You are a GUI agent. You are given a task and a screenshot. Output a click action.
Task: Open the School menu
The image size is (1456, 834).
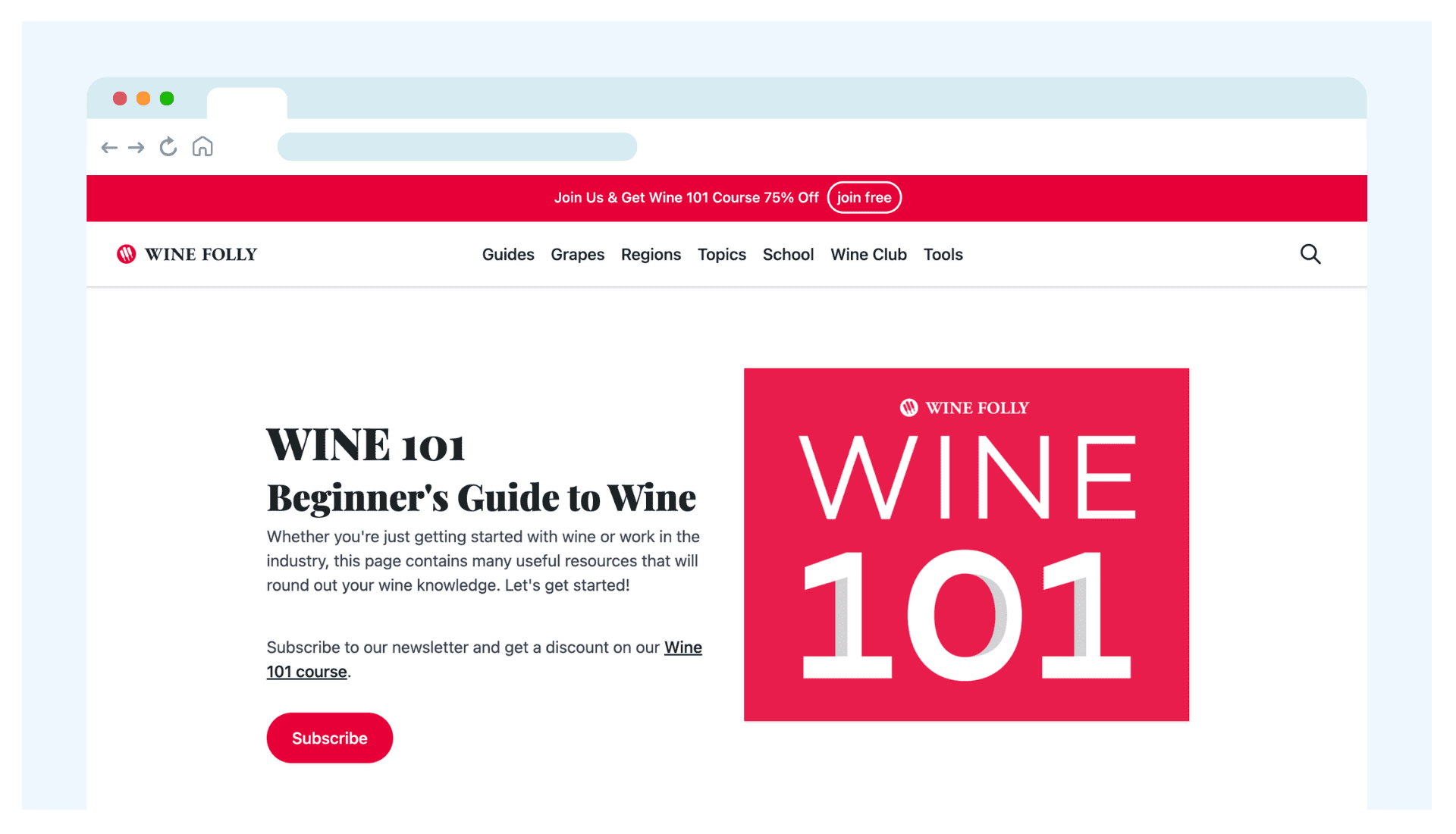click(x=789, y=255)
